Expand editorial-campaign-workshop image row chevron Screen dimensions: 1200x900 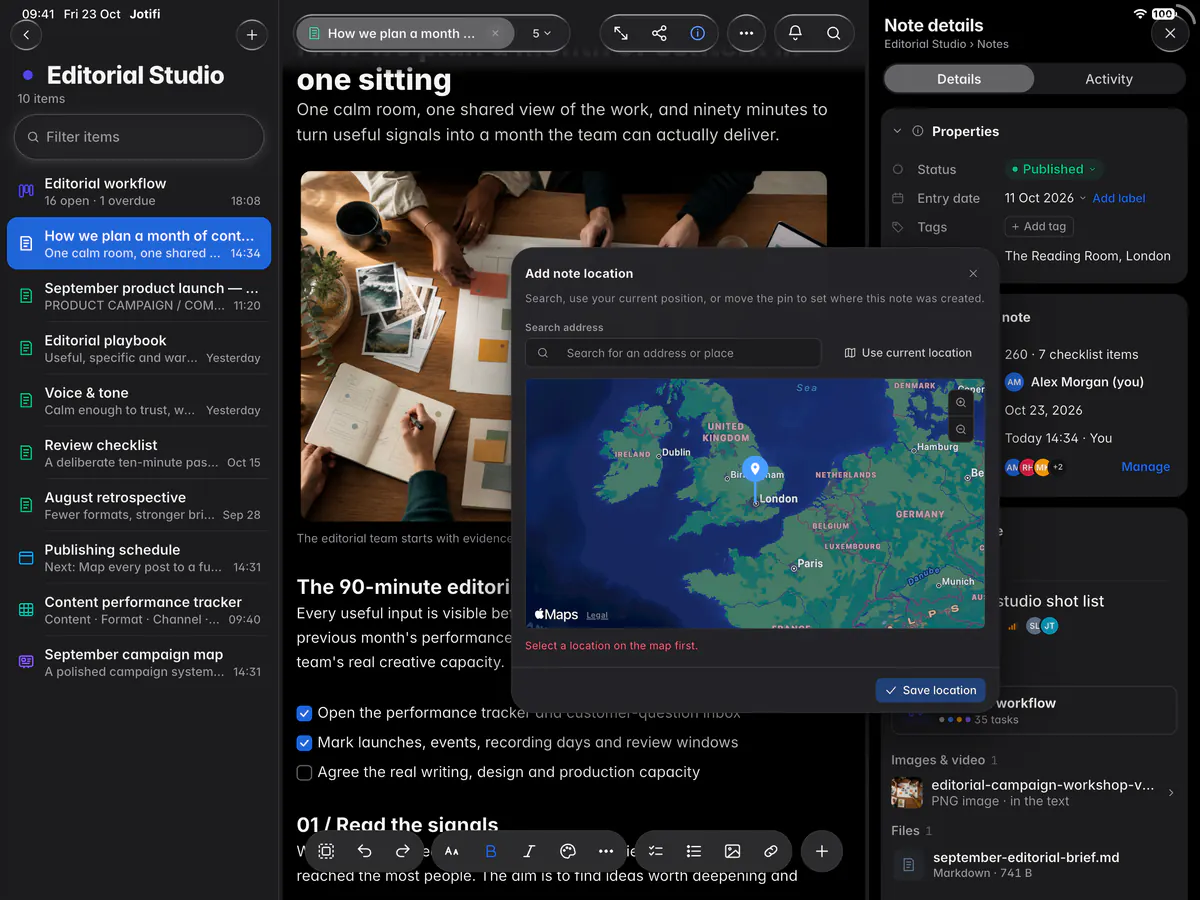click(1171, 793)
